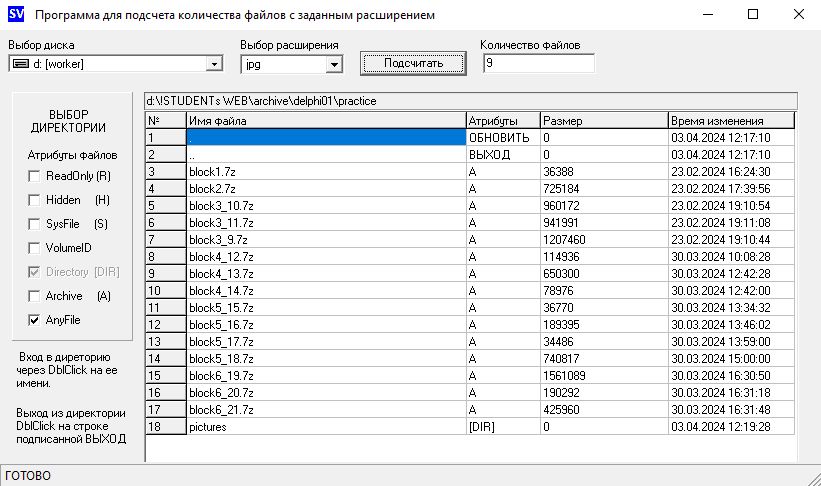The height and width of the screenshot is (486, 821).
Task: Check the Hidden (H) attribute checkbox
Action: [35, 200]
